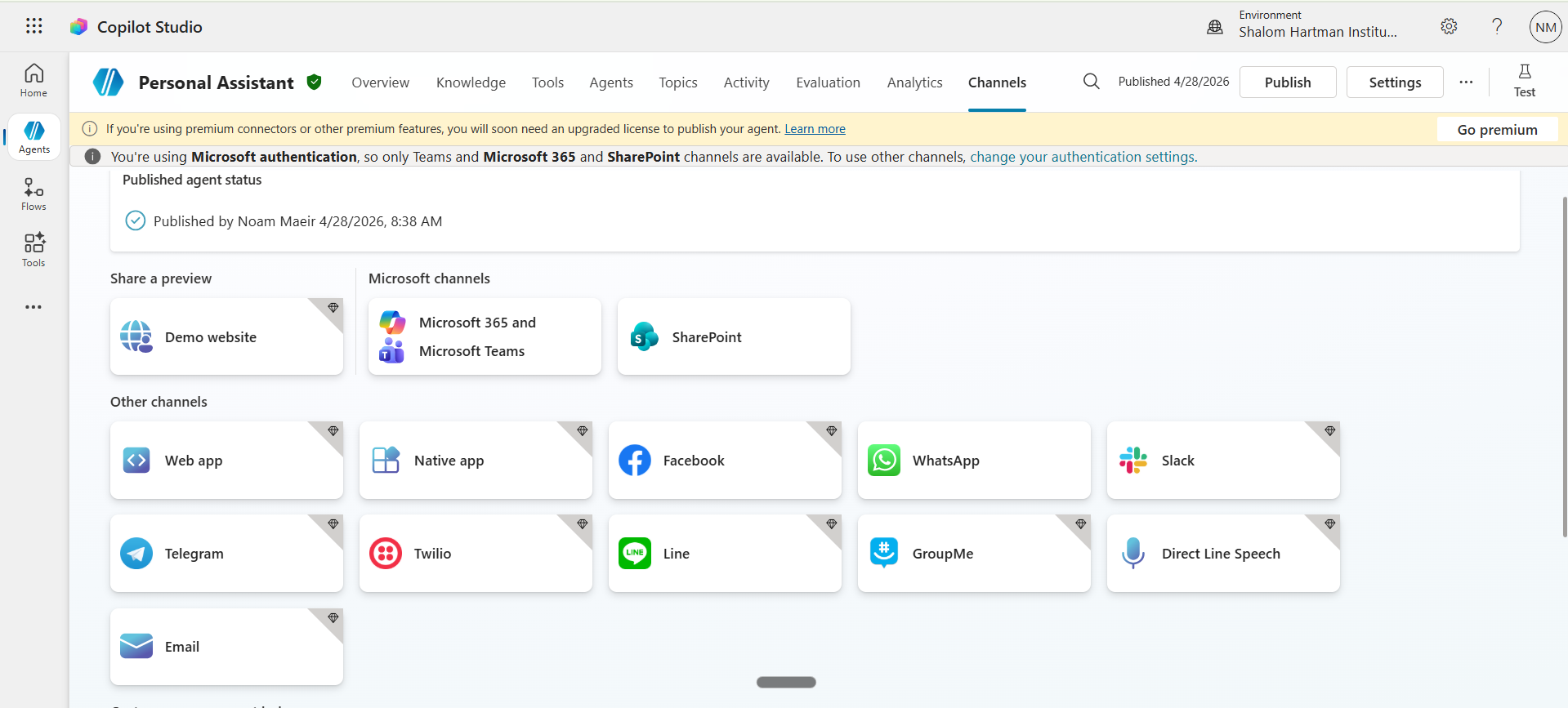Switch to the Overview tab
Viewport: 1568px width, 708px height.
[380, 82]
